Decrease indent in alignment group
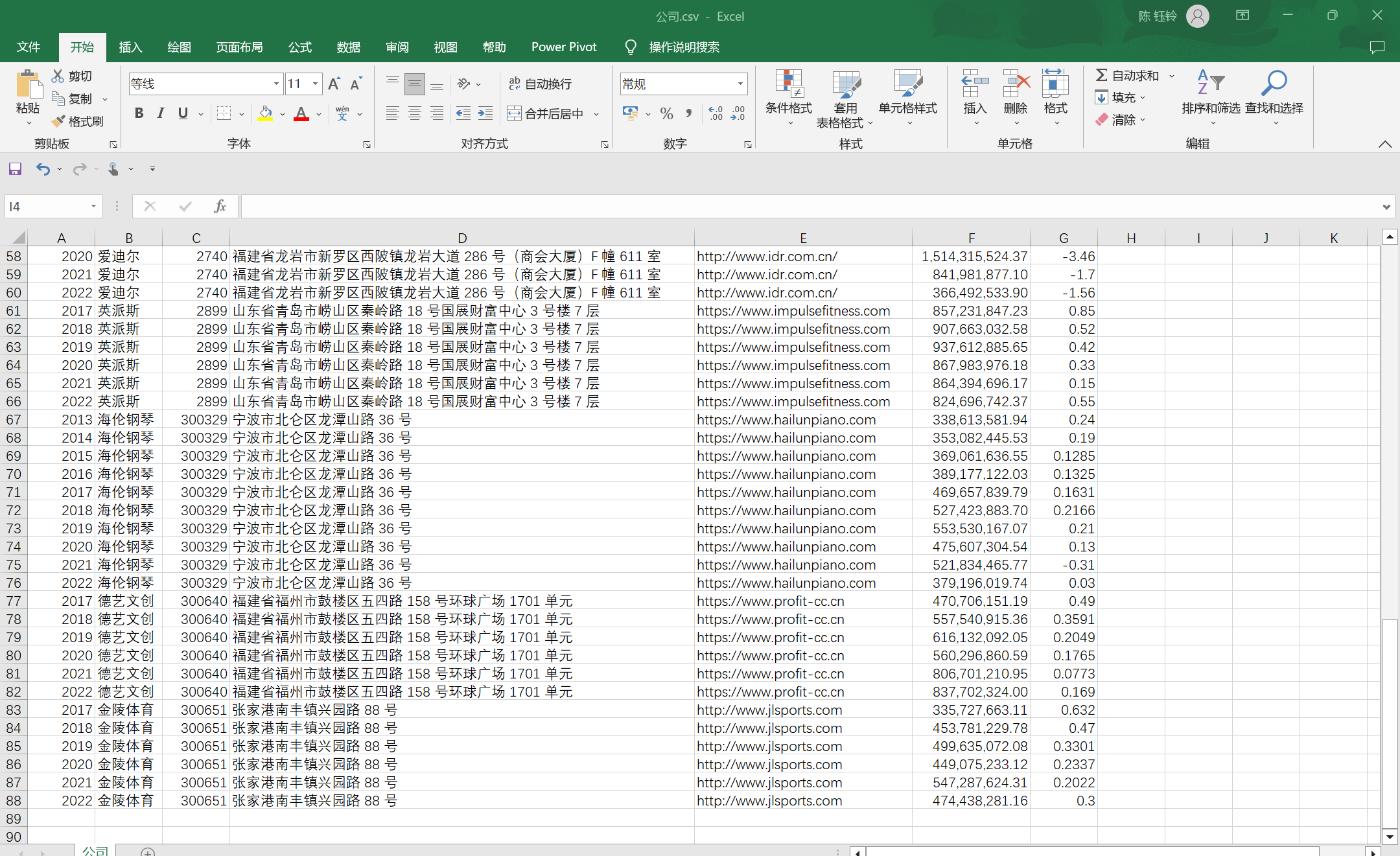 tap(463, 113)
